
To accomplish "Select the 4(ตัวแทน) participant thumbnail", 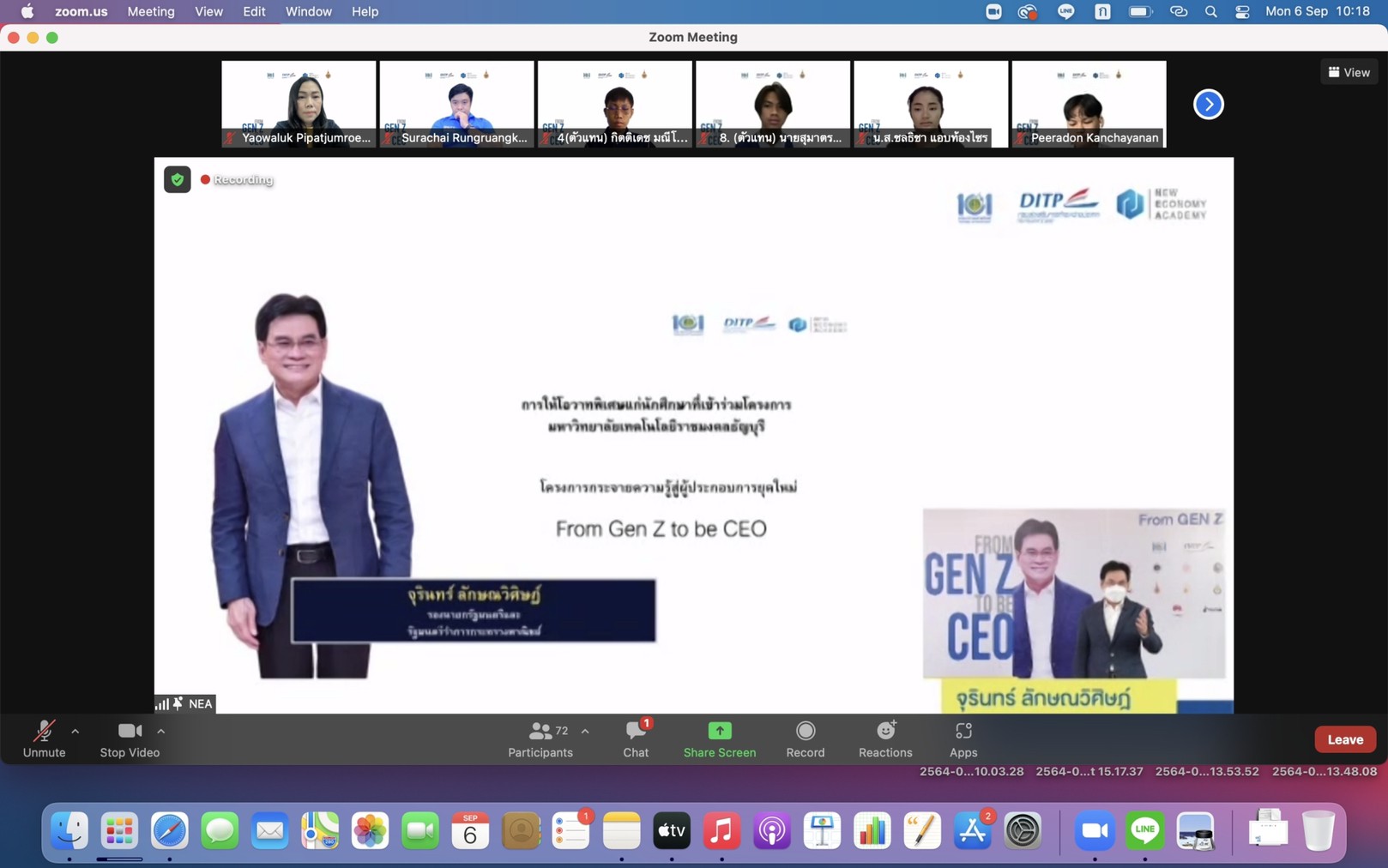I will tap(614, 104).
